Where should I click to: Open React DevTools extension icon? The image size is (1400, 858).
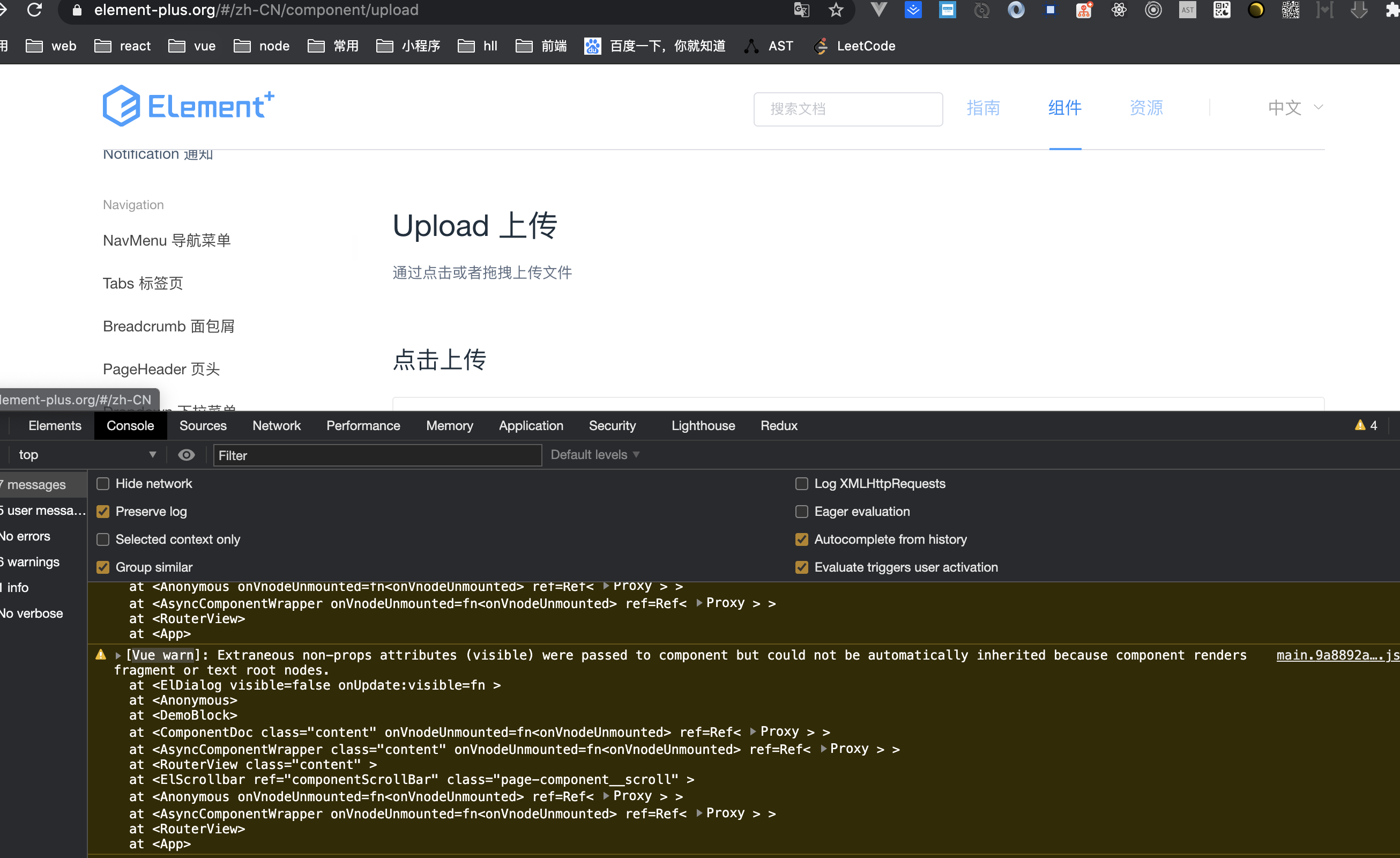click(1119, 10)
